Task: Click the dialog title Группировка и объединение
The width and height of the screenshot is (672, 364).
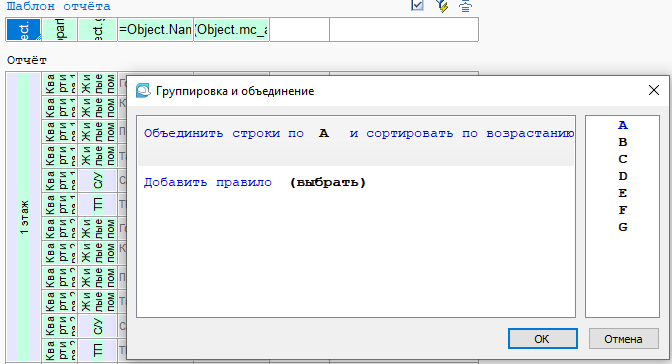Action: click(235, 91)
